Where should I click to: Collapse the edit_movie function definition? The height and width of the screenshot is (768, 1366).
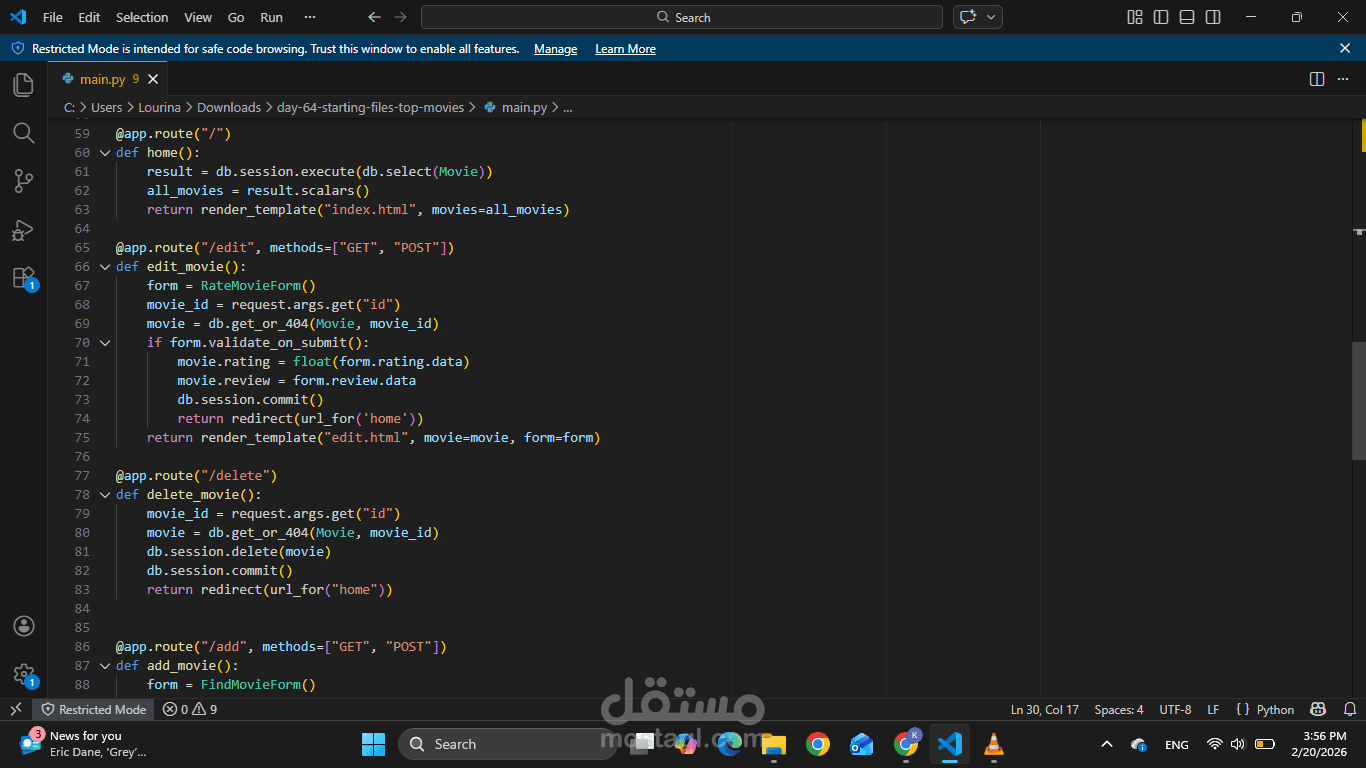coord(105,266)
